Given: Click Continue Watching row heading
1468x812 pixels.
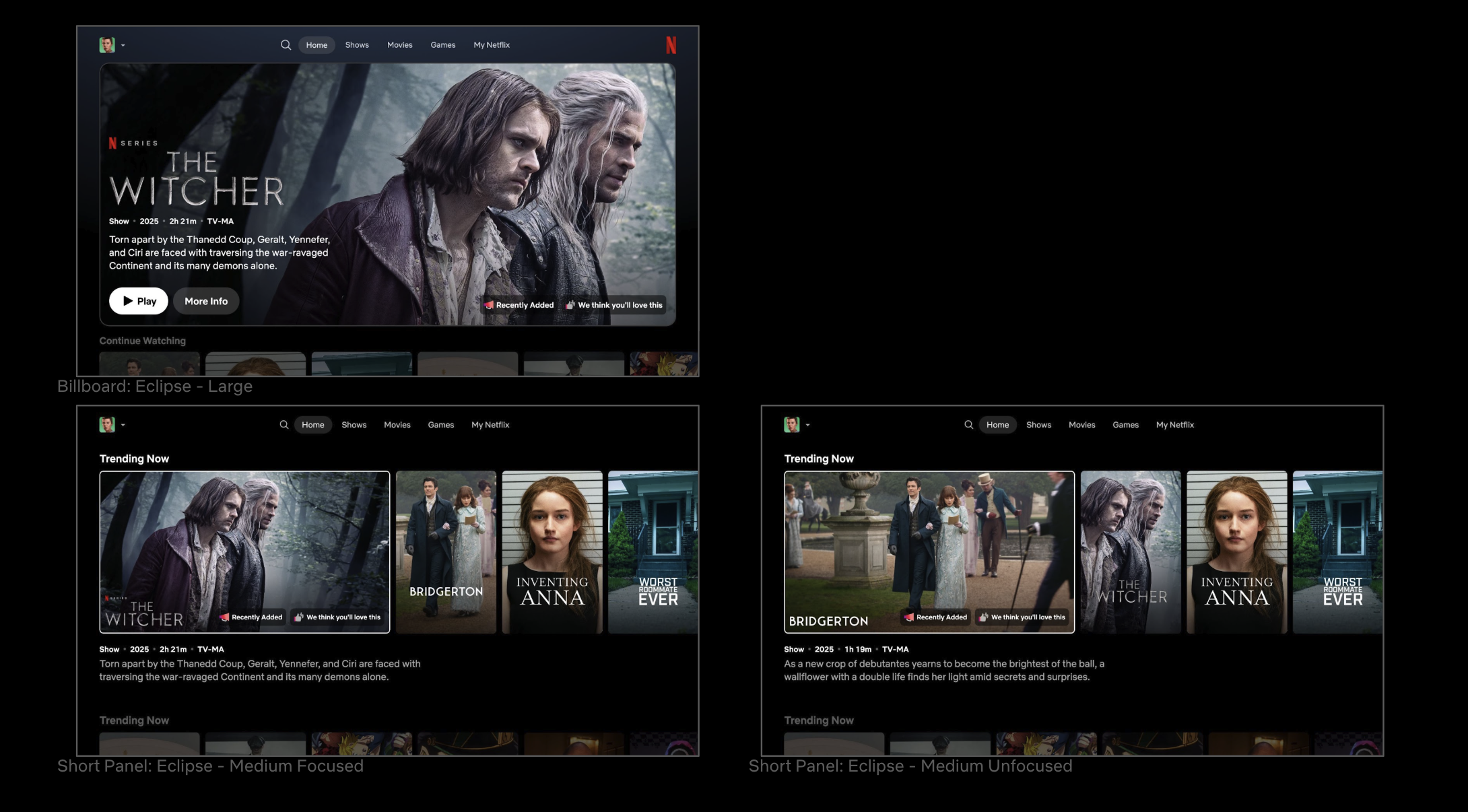Looking at the screenshot, I should (143, 341).
